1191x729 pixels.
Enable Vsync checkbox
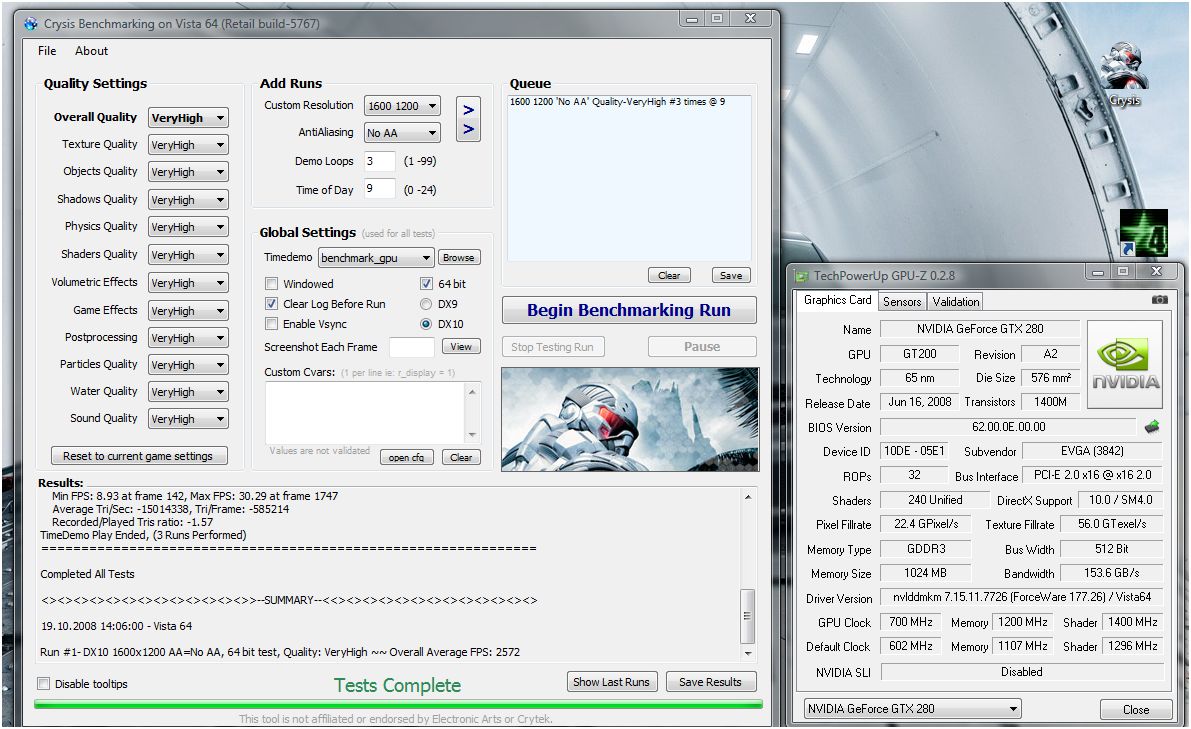click(271, 323)
